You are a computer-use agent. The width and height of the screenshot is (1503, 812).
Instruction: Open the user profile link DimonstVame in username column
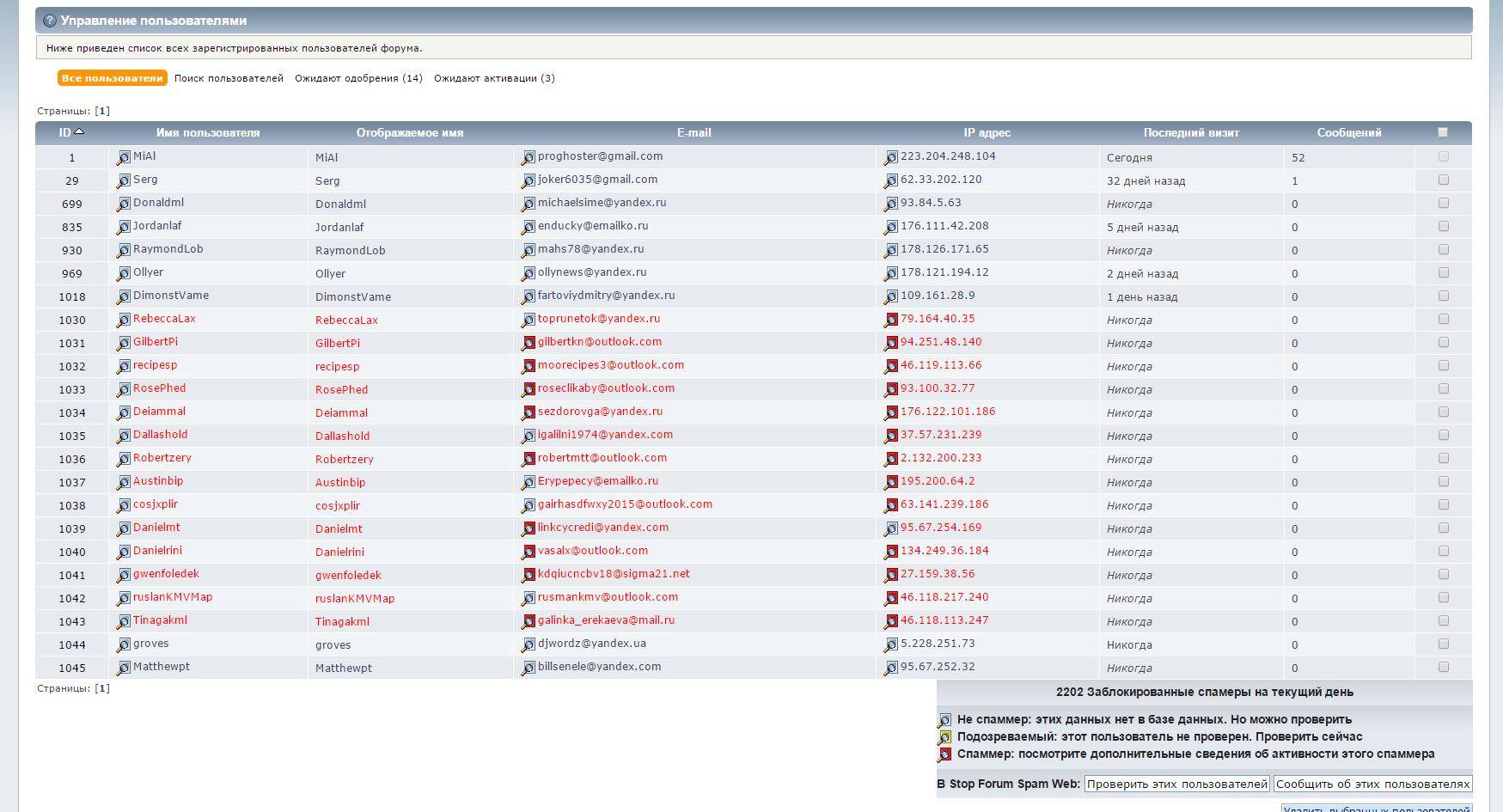pos(171,296)
